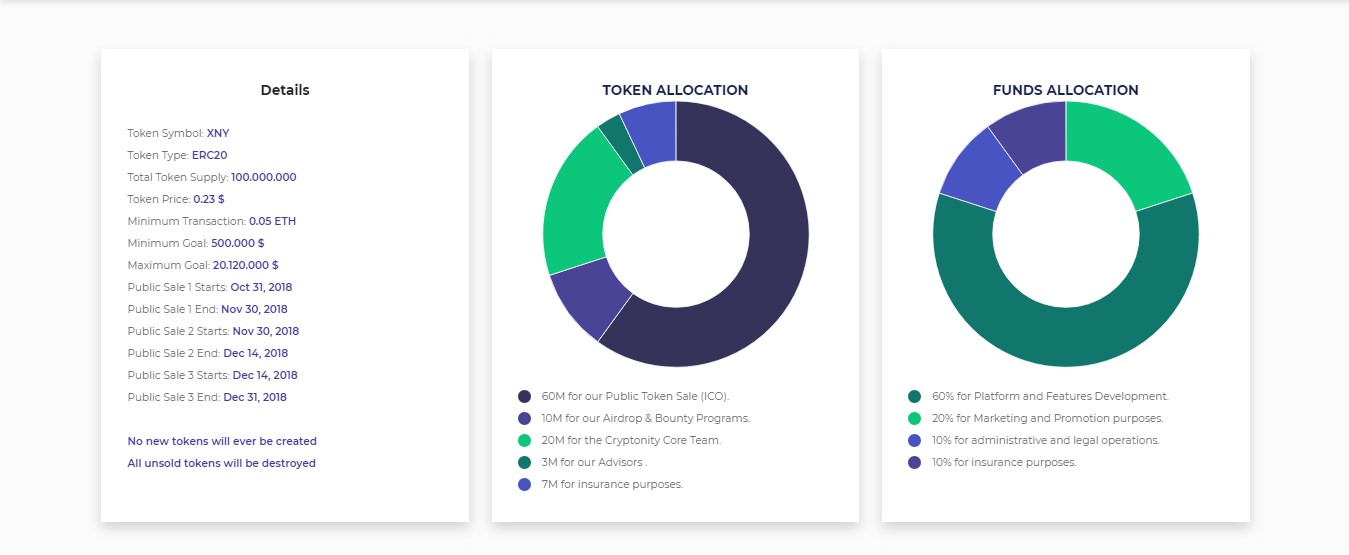Image resolution: width=1349 pixels, height=555 pixels.
Task: Click the green slice of Funds Allocation chart
Action: [1125, 150]
